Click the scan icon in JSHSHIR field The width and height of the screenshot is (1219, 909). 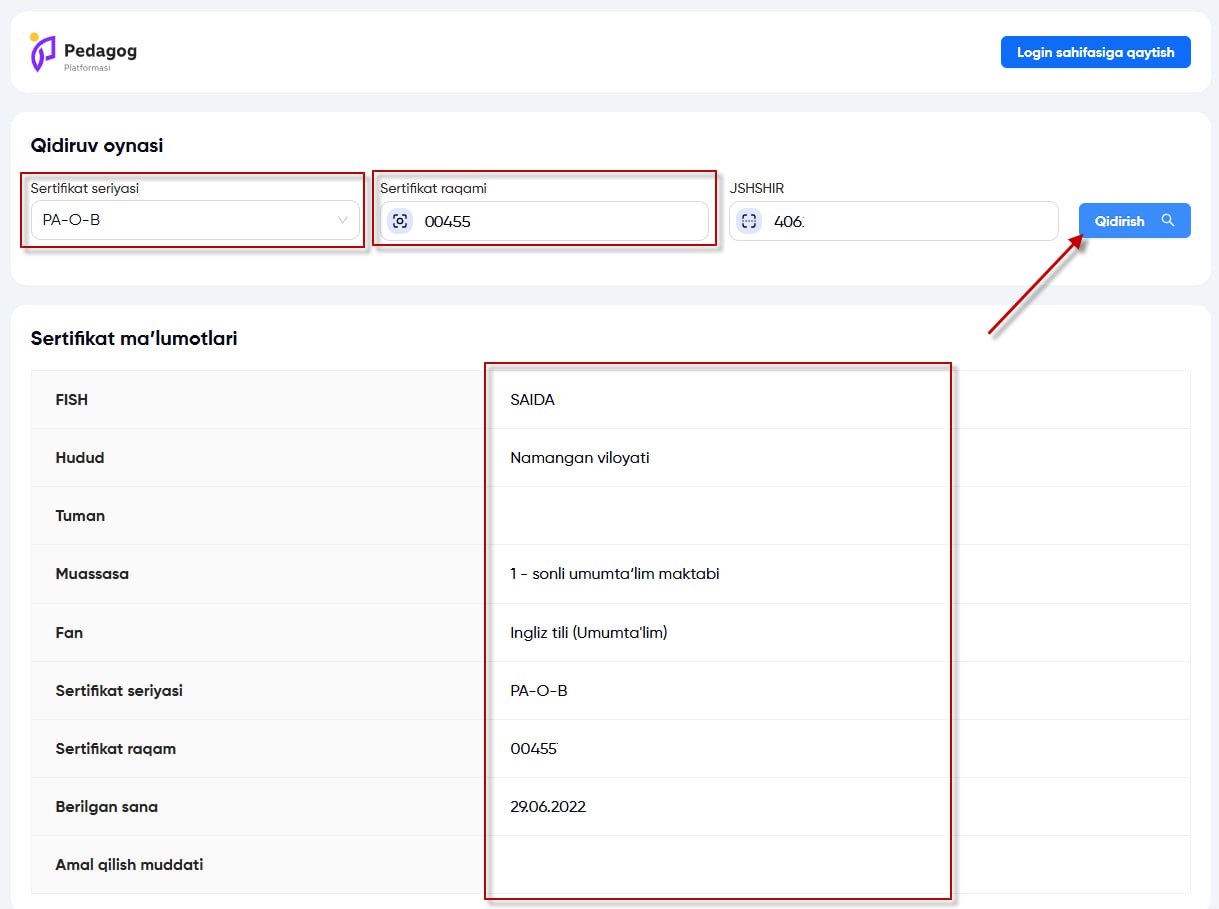749,221
